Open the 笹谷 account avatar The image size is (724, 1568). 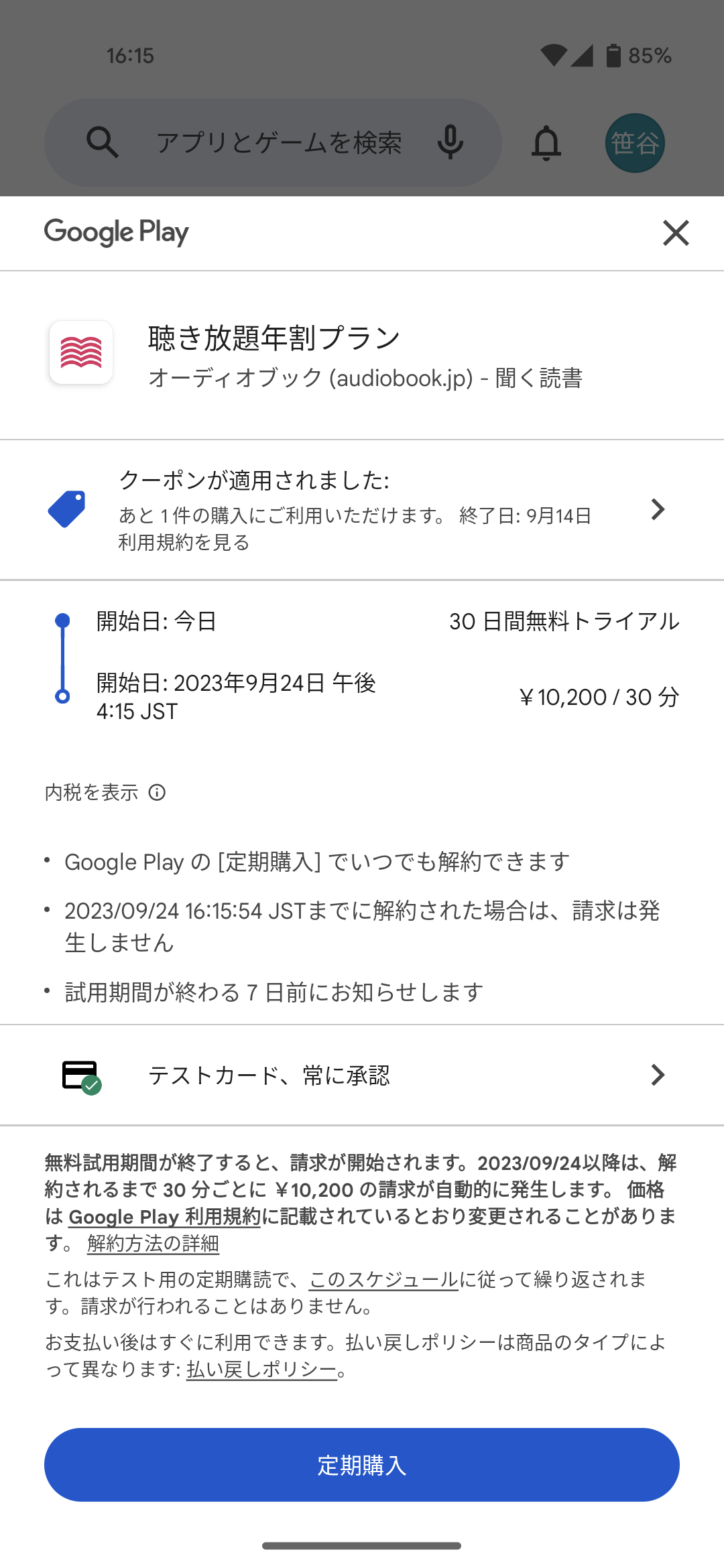[x=635, y=143]
